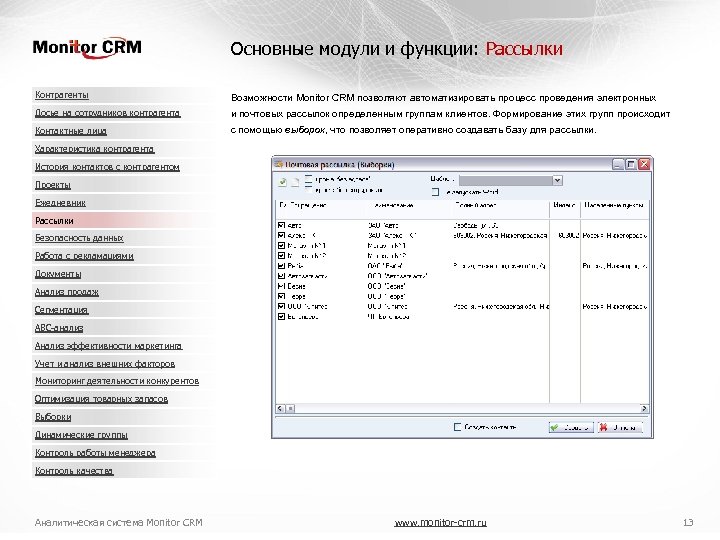The image size is (720, 540).
Task: Click the green check-all icon in dialog toolbar
Action: pos(282,182)
